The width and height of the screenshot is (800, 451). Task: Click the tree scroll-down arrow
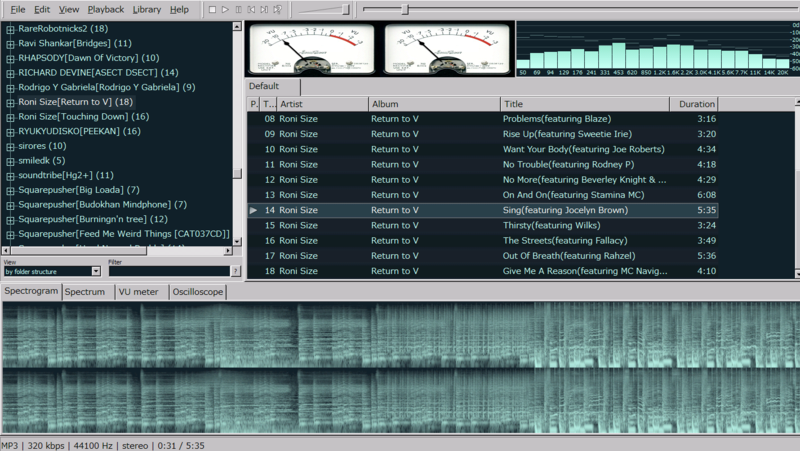coord(237,241)
